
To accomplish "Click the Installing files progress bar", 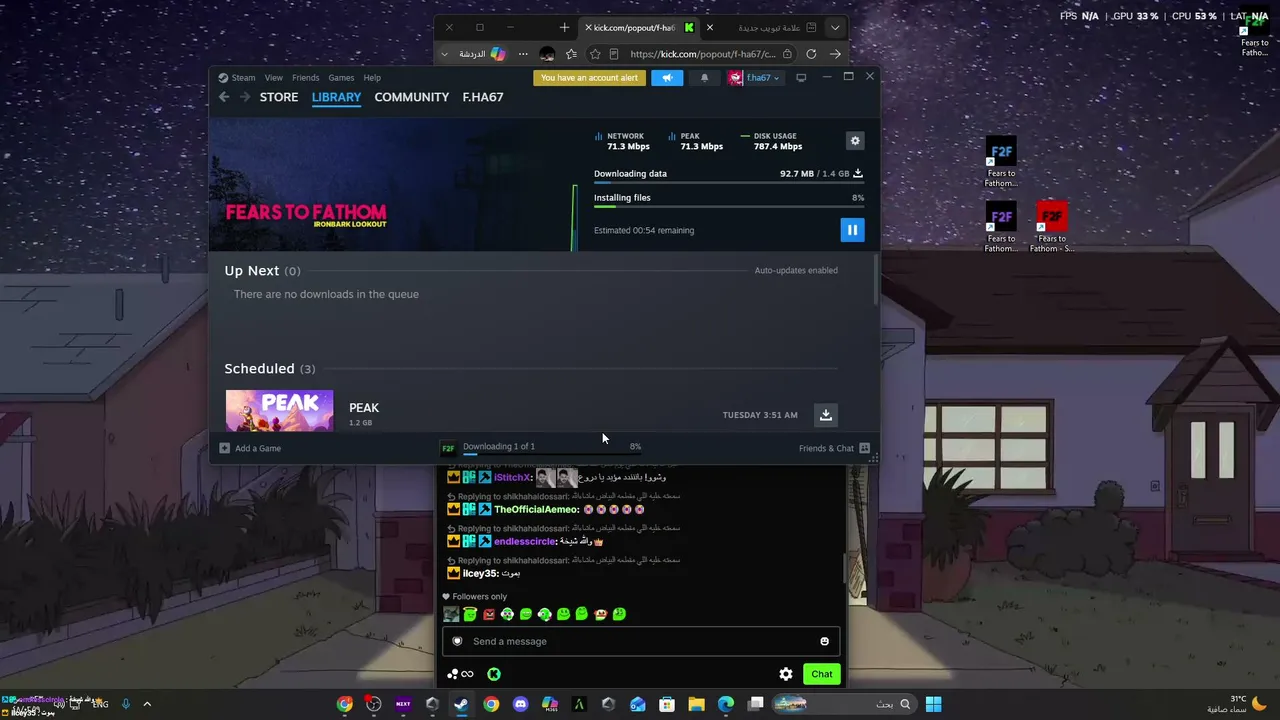I will pyautogui.click(x=728, y=207).
